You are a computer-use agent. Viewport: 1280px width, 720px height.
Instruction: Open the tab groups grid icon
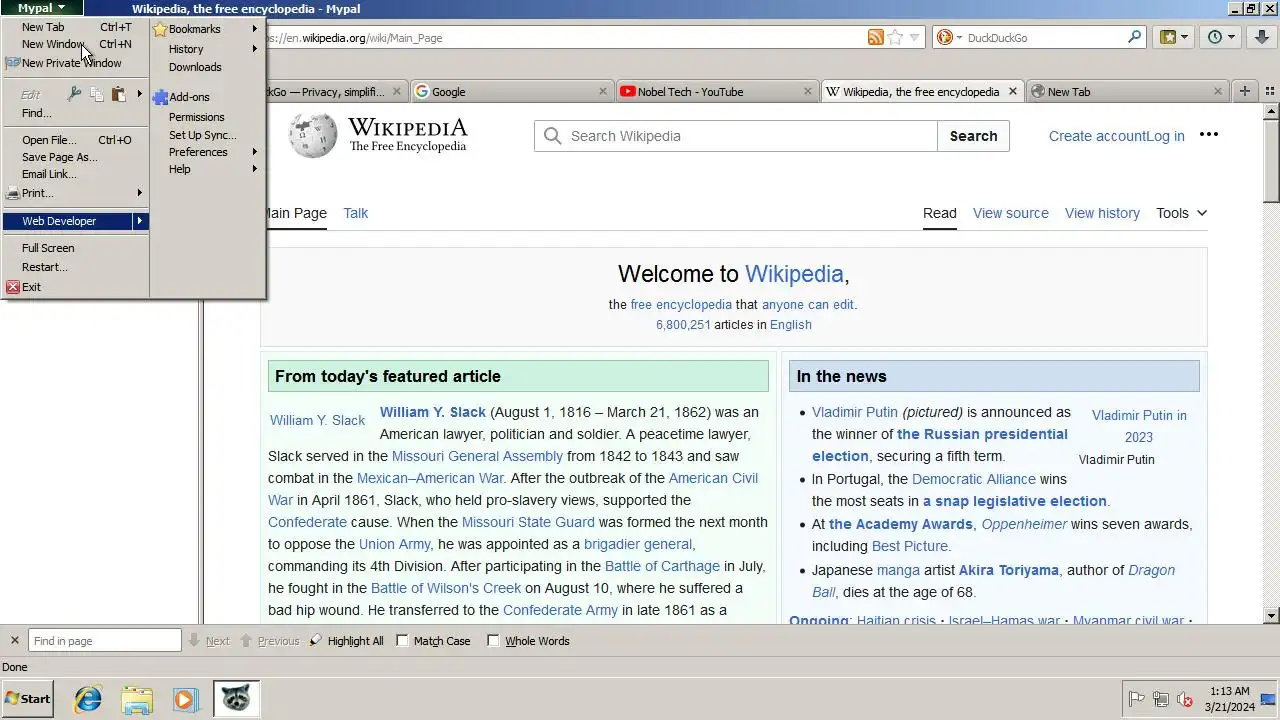1270,91
